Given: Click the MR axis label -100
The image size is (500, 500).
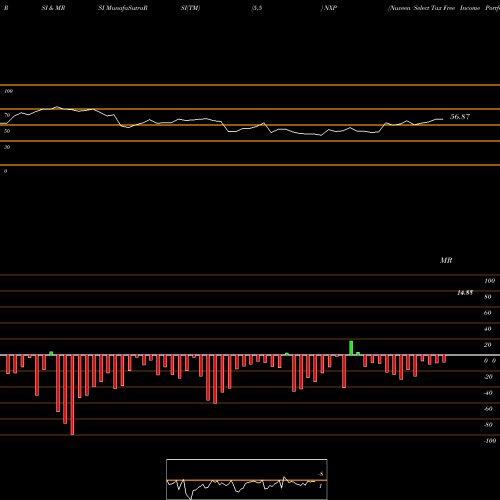Looking at the screenshot, I should [490, 441].
